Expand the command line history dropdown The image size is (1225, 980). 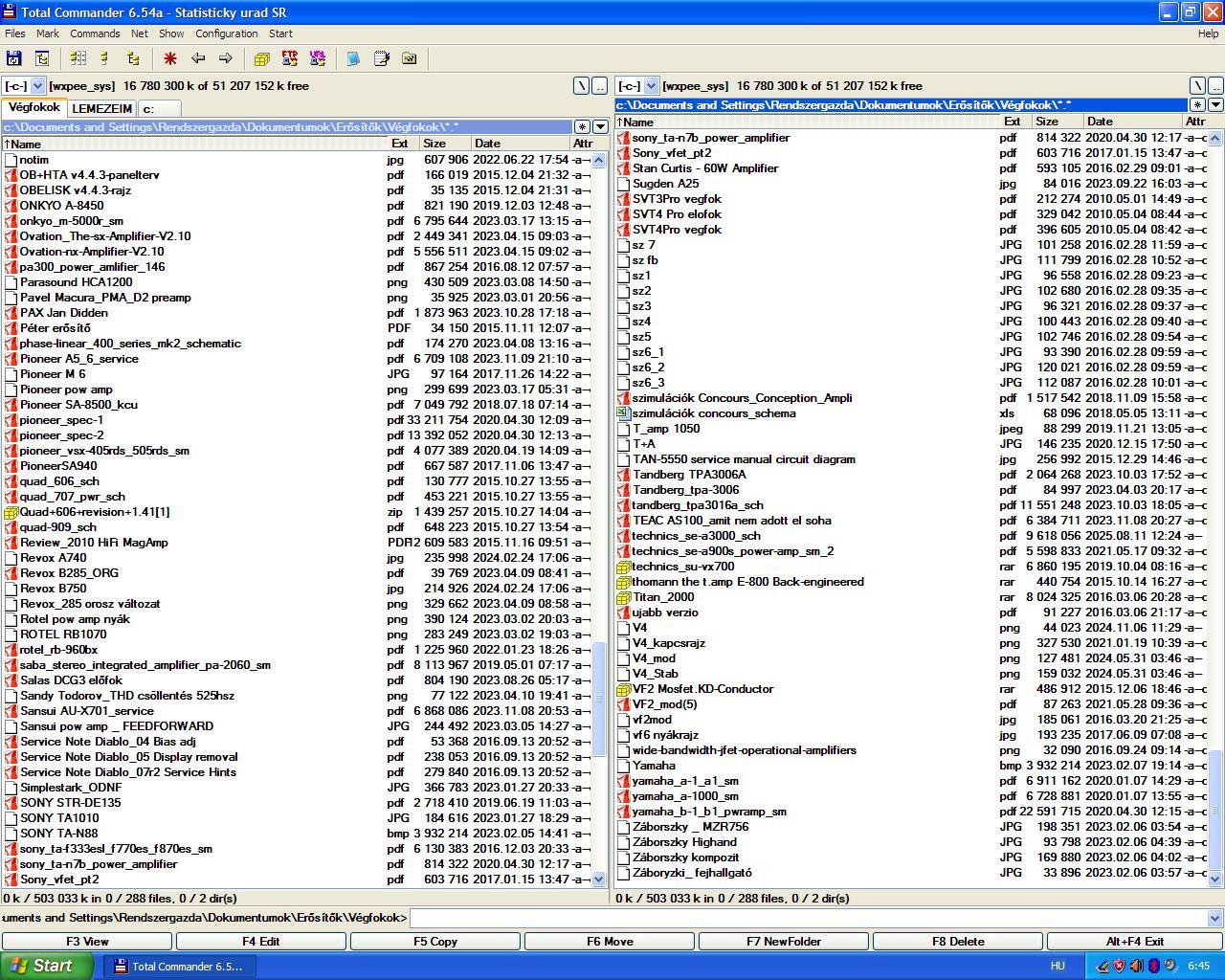click(x=1215, y=919)
